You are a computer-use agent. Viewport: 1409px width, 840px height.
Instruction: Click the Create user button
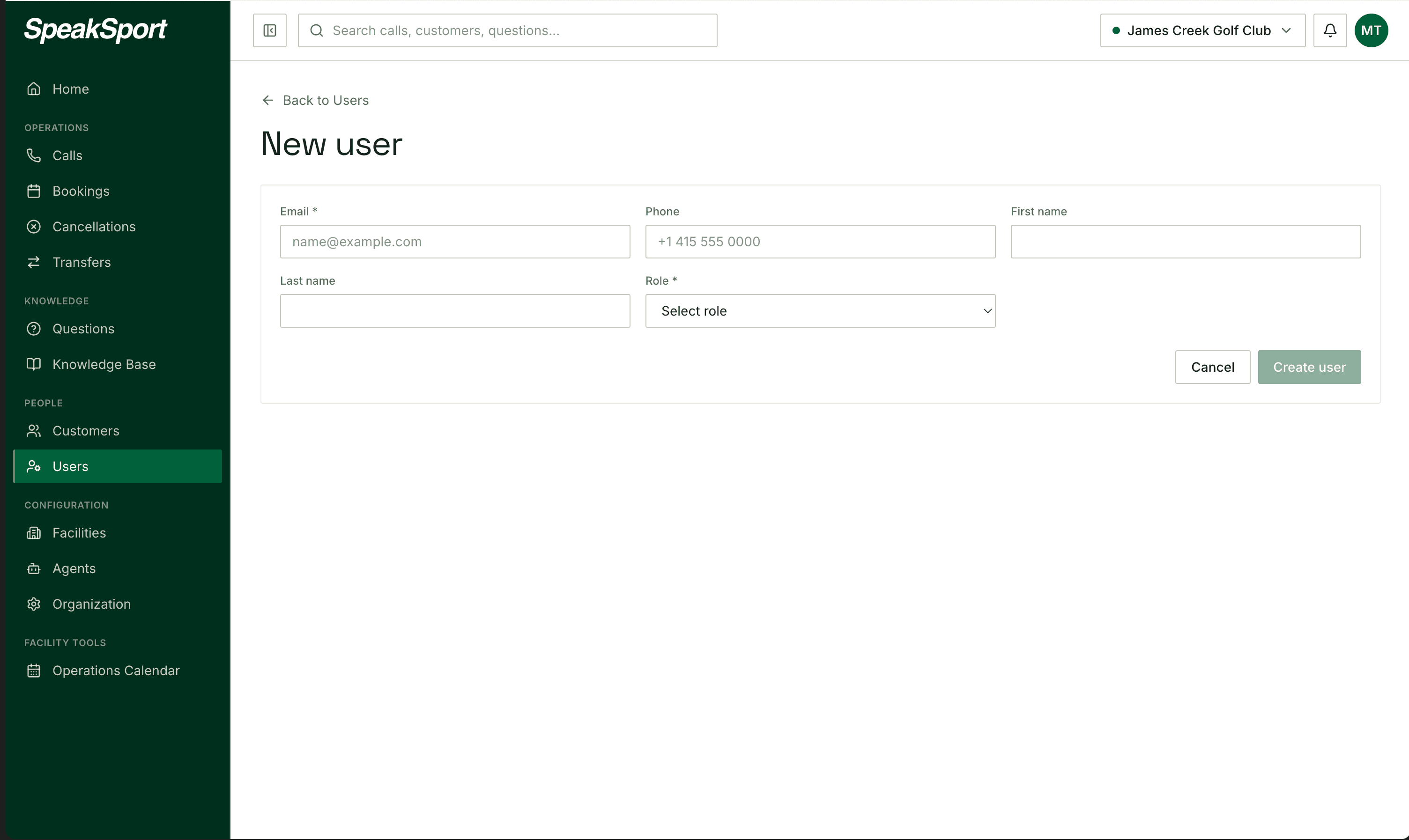tap(1309, 368)
